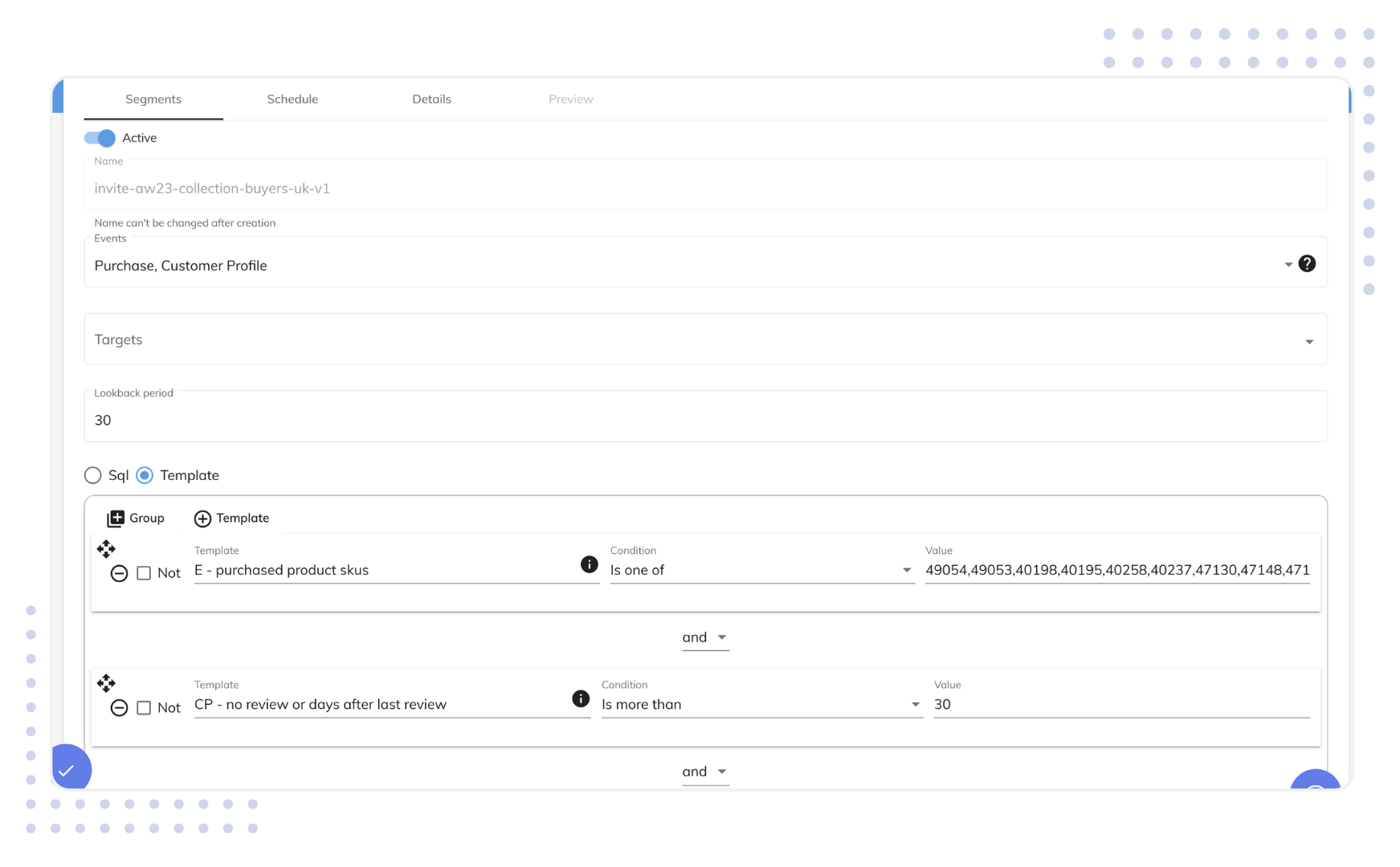This screenshot has width=1400, height=867.
Task: Remove the 'E - purchased product skus' condition
Action: [x=119, y=573]
